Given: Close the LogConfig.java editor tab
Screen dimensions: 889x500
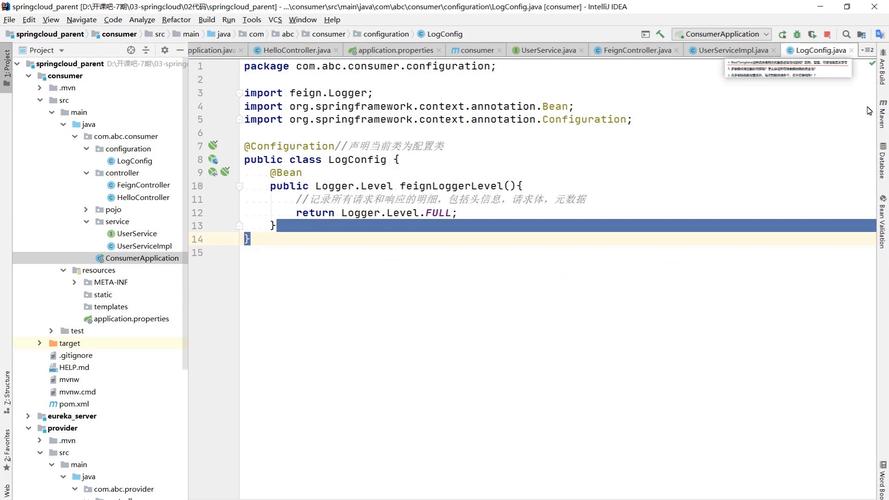Looking at the screenshot, I should (853, 50).
